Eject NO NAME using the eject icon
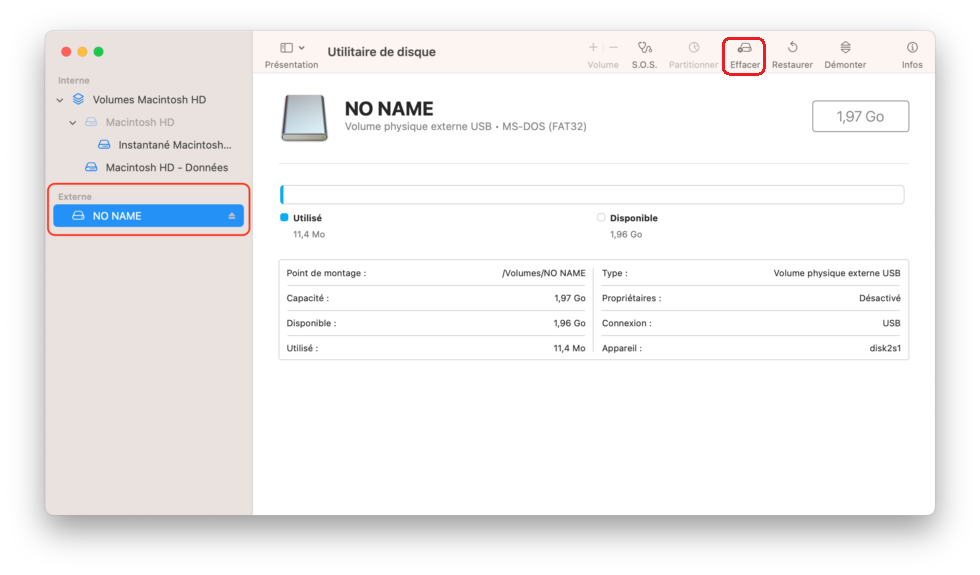This screenshot has width=980, height=575. click(232, 216)
